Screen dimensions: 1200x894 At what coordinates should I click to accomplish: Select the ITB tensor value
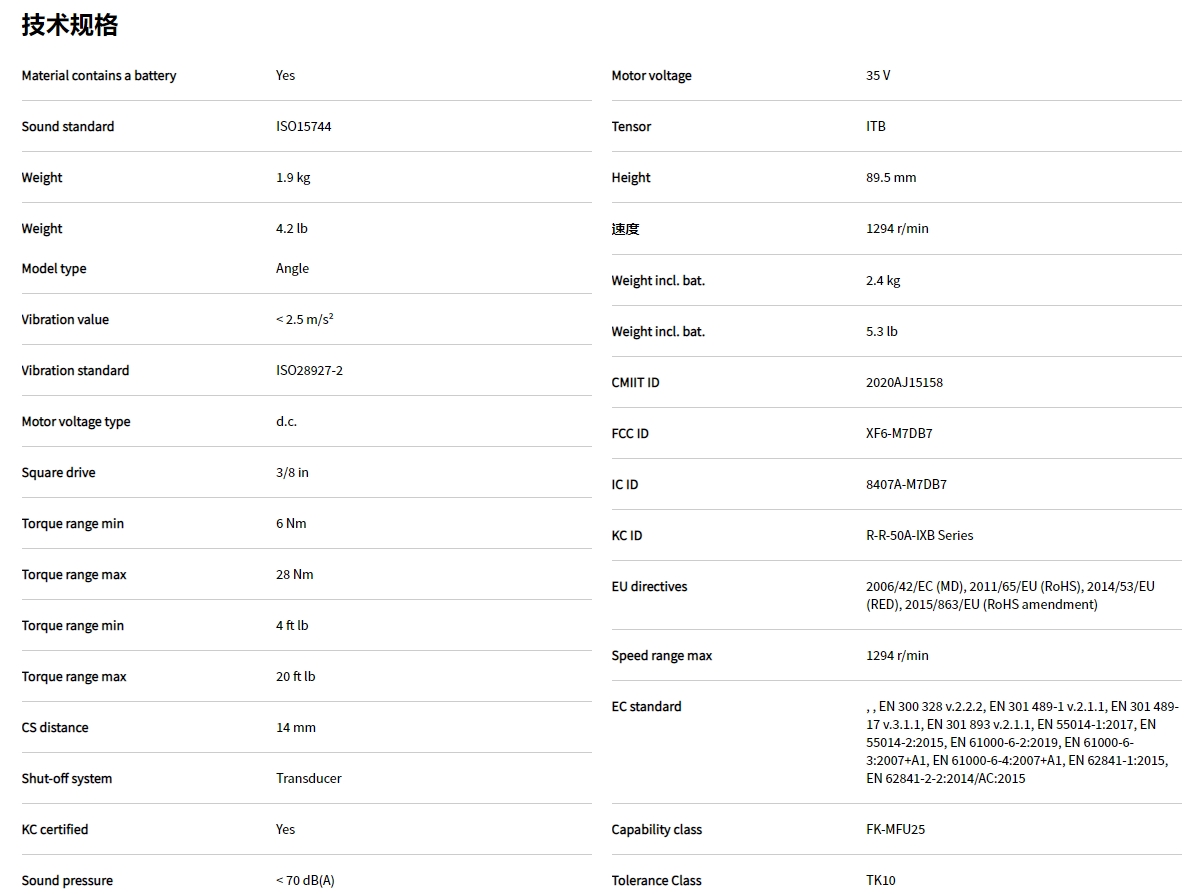(876, 127)
